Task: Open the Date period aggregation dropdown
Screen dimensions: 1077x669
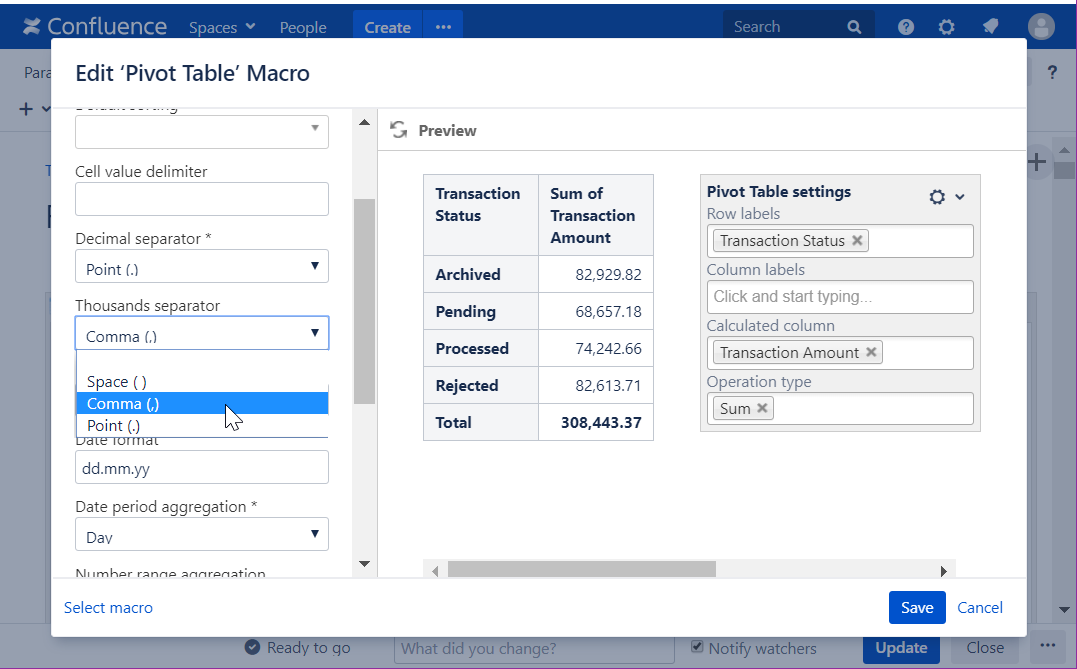Action: (202, 534)
